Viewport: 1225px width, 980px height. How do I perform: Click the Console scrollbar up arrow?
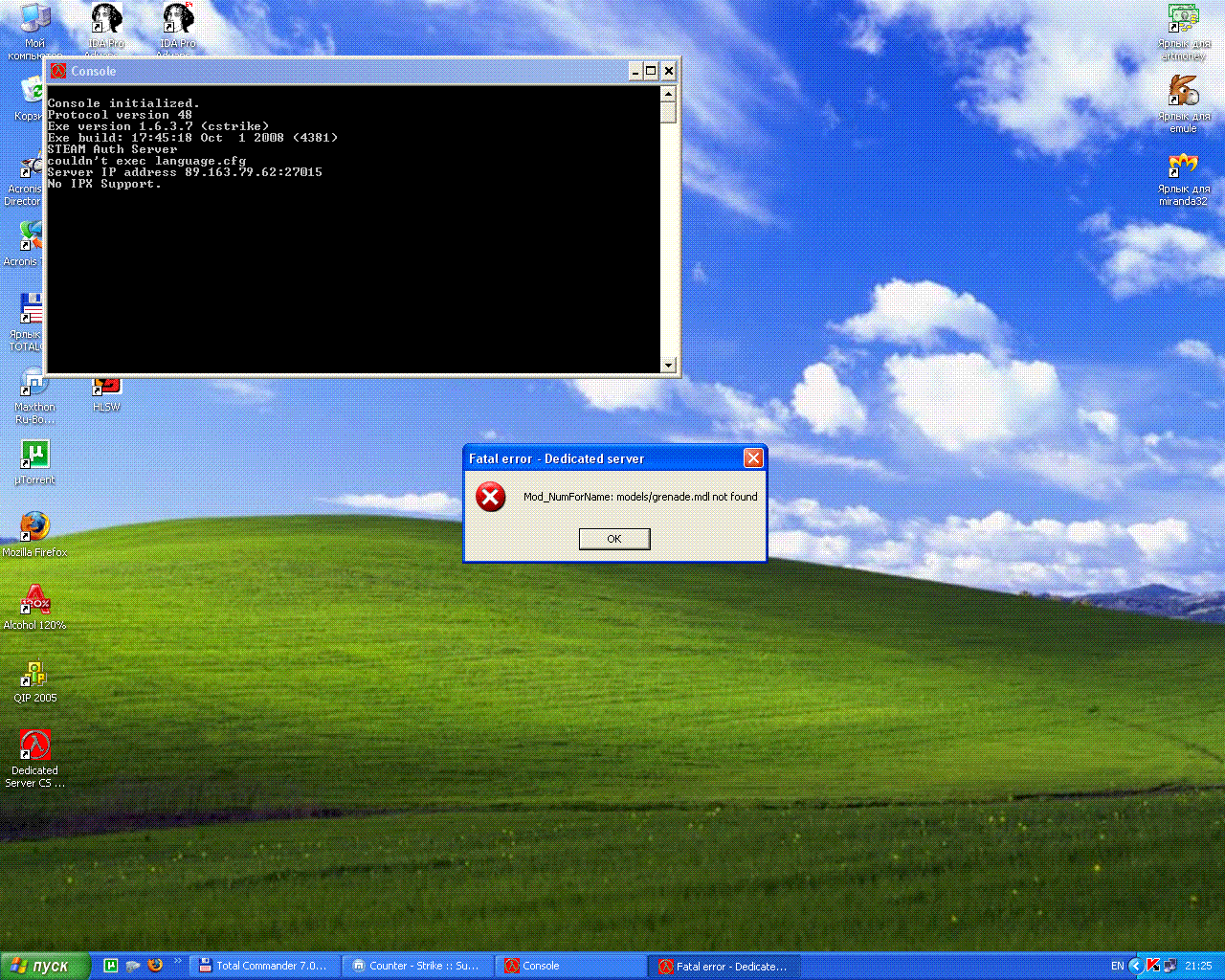[x=668, y=94]
